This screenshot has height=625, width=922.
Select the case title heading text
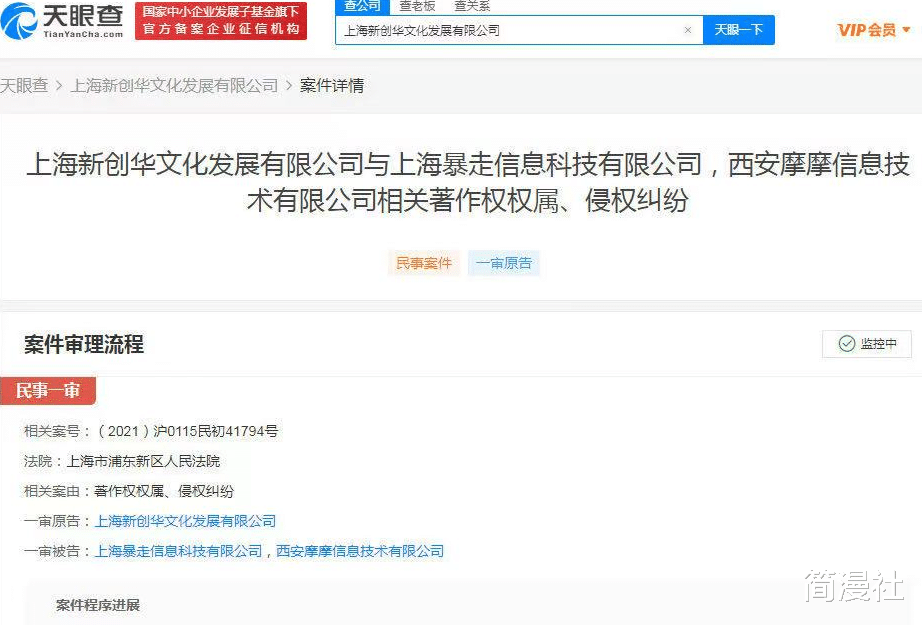pyautogui.click(x=468, y=182)
